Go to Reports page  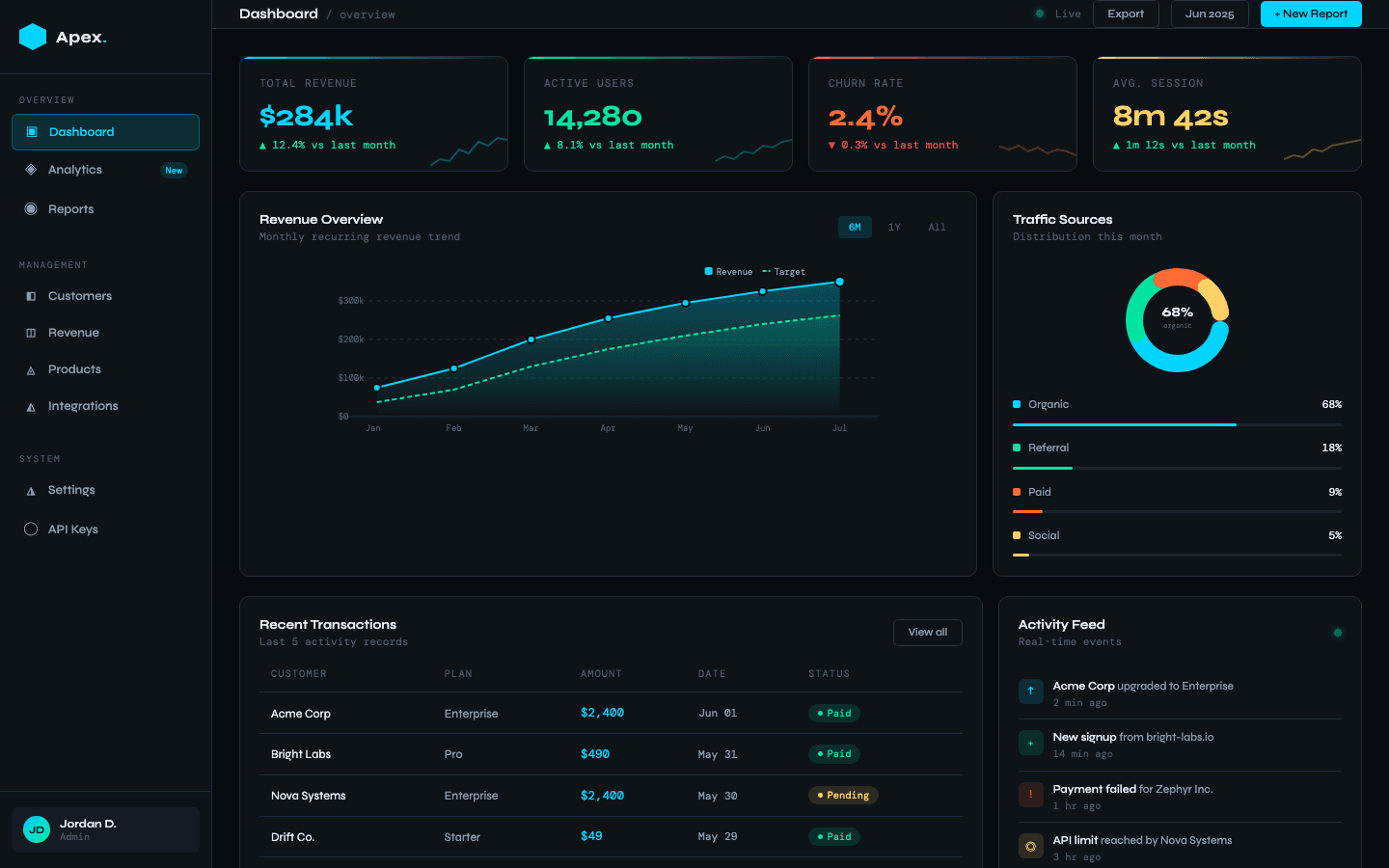click(105, 208)
